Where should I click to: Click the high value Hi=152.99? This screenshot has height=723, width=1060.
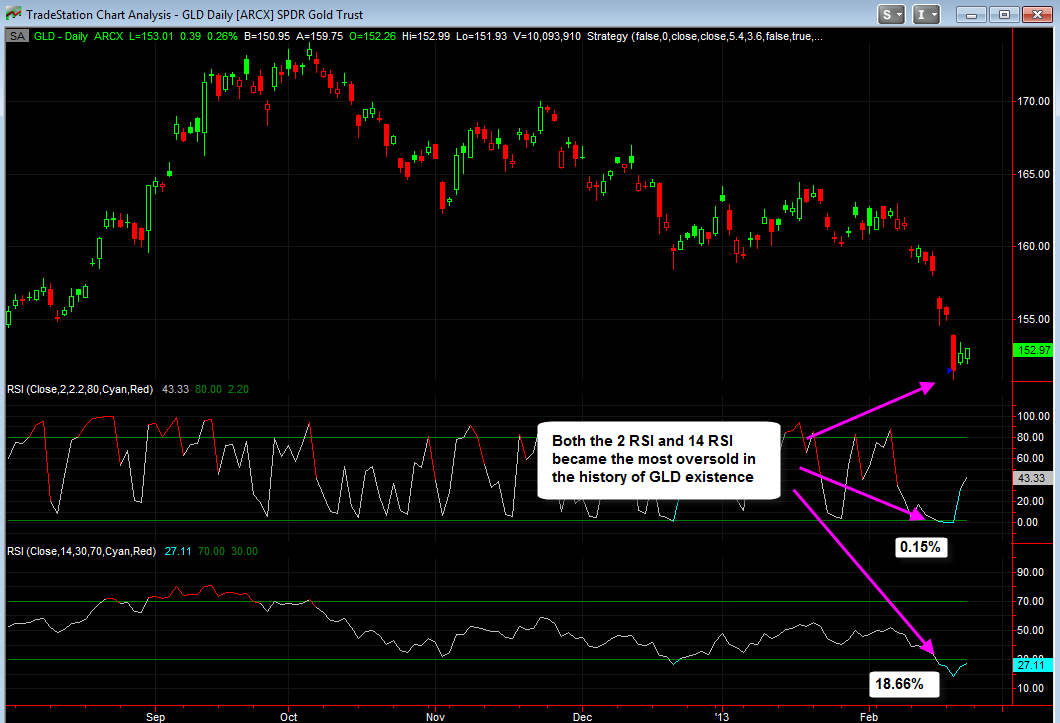tap(426, 37)
